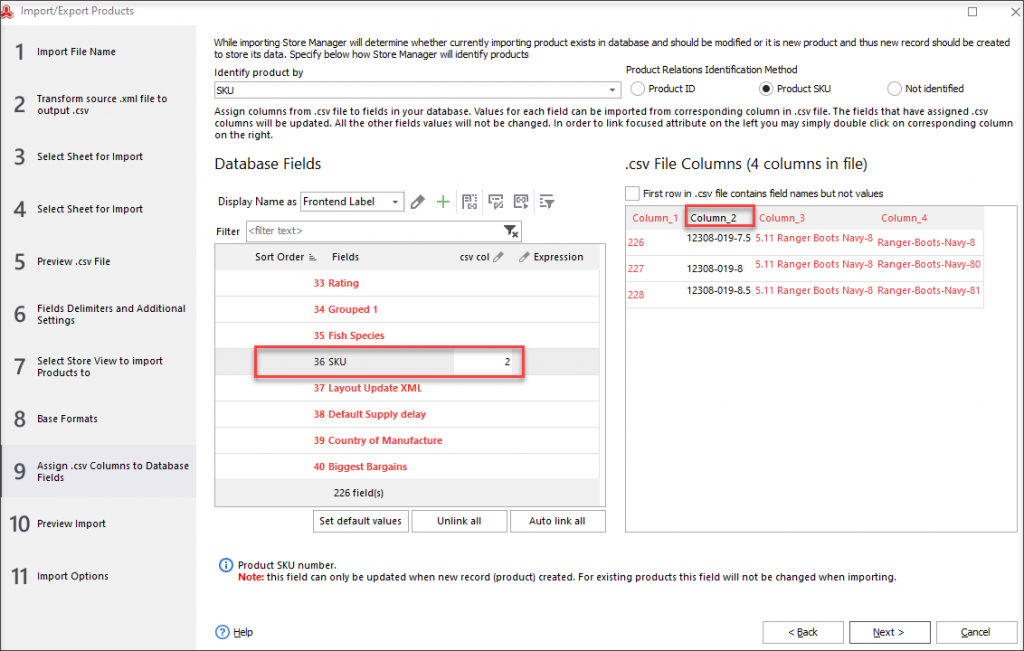Select the Country of Manufacture field row
The height and width of the screenshot is (651, 1024).
point(384,441)
